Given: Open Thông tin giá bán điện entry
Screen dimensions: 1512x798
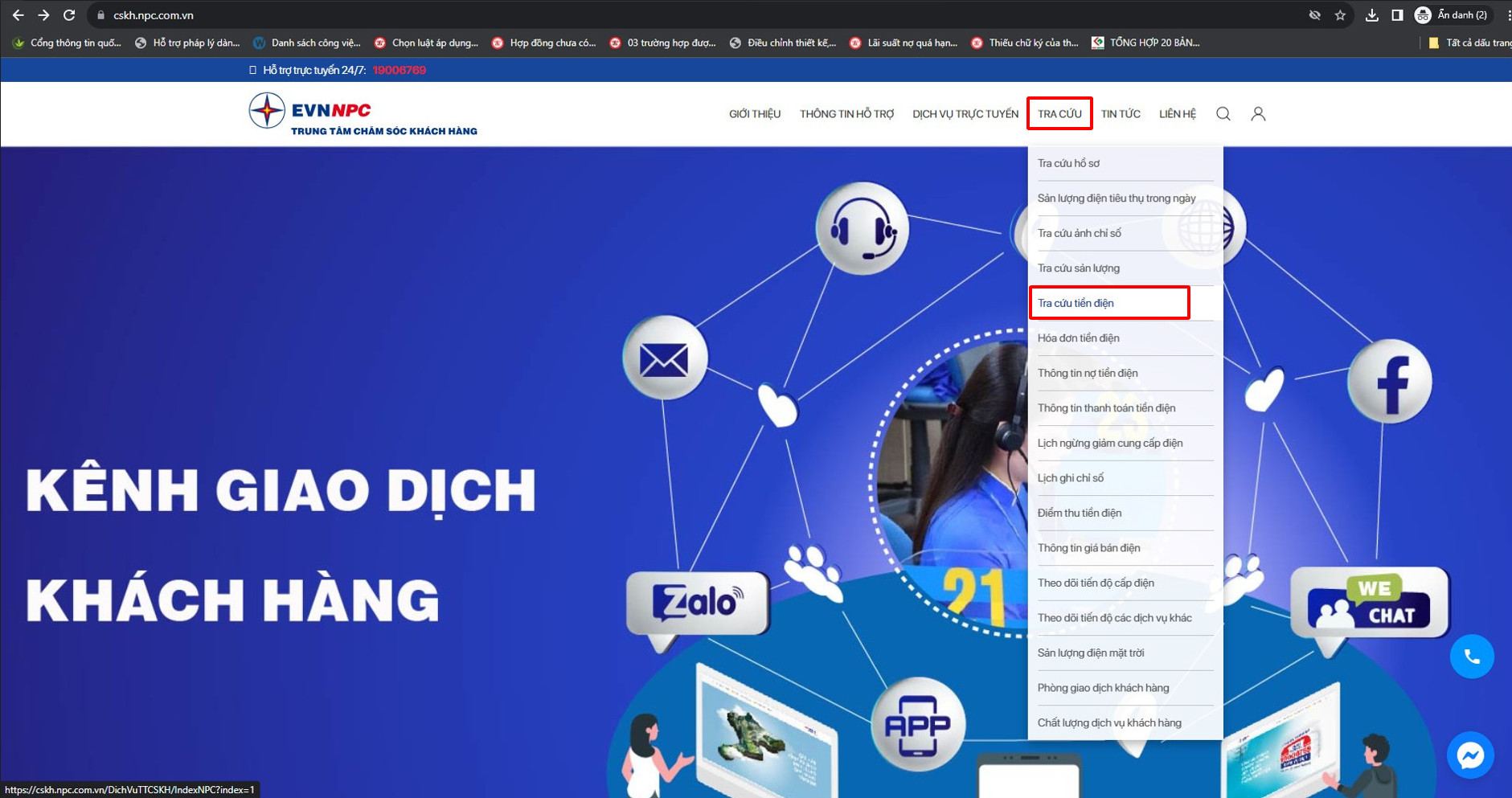Looking at the screenshot, I should point(1088,548).
